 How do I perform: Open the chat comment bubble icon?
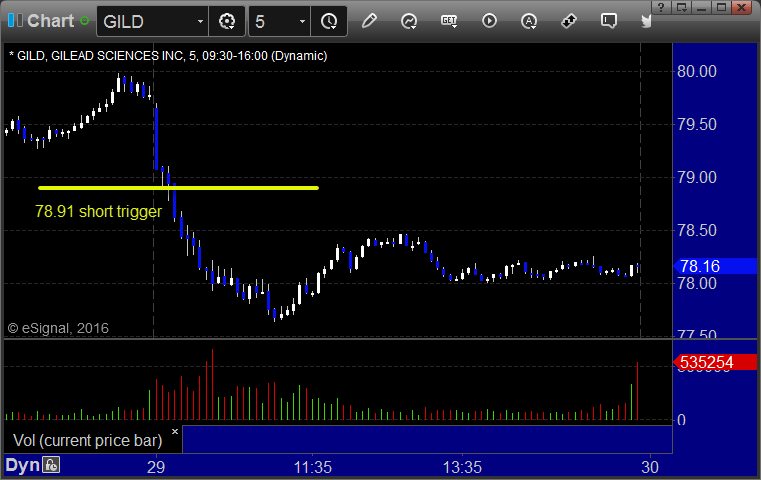609,21
